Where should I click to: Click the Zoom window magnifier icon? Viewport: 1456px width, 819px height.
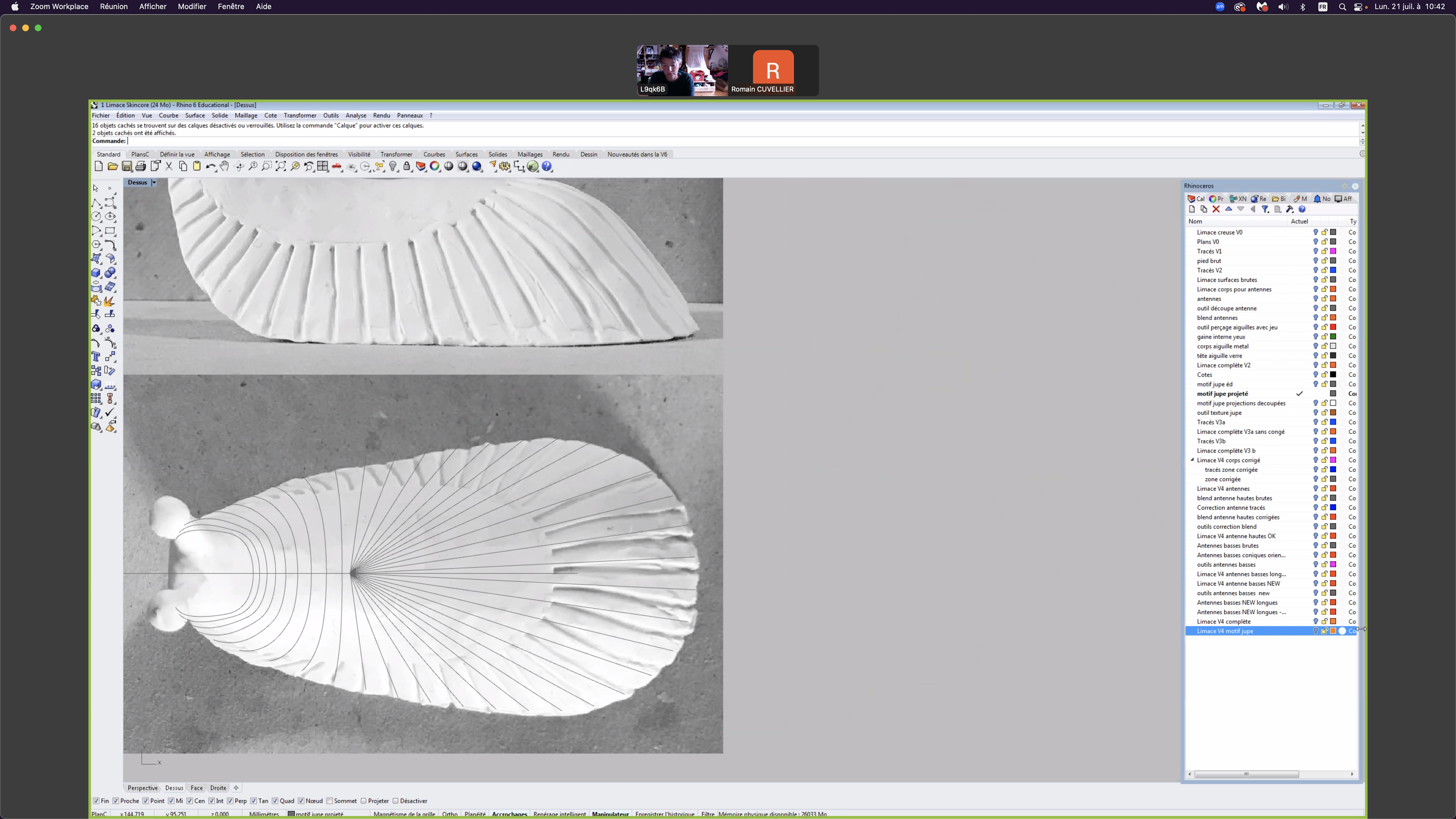[267, 166]
